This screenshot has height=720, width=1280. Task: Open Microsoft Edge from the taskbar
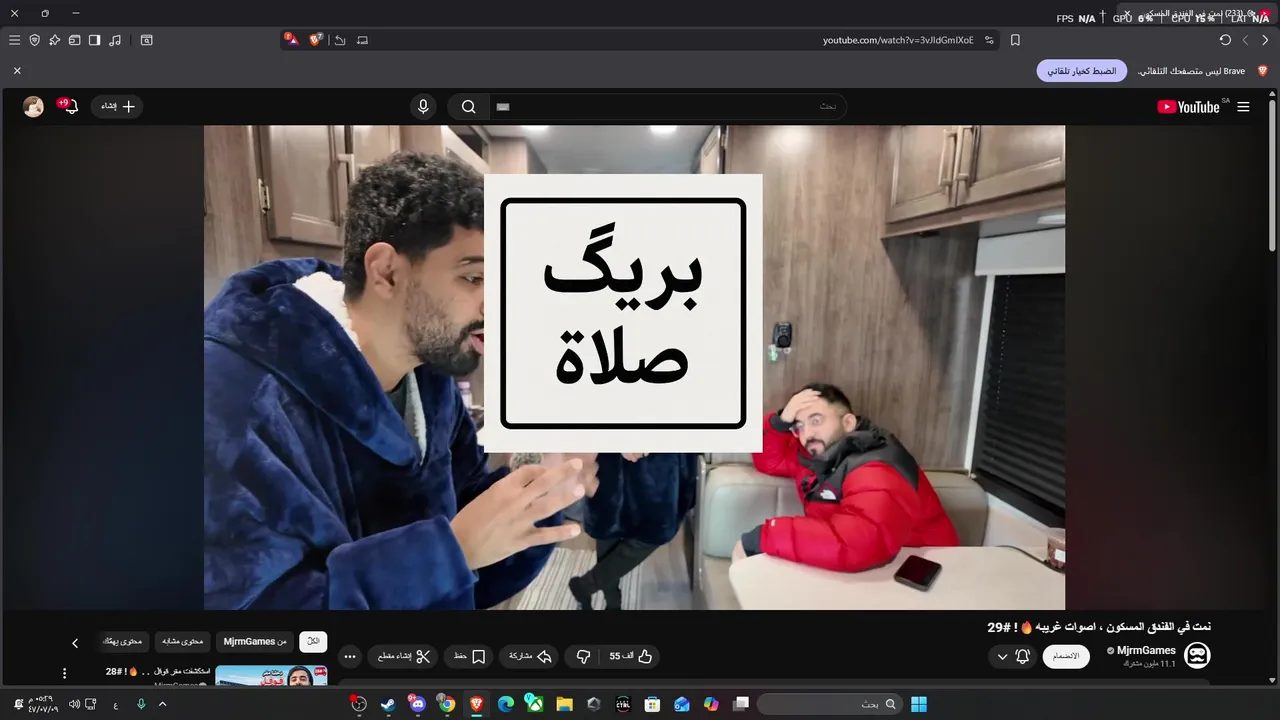[x=506, y=704]
